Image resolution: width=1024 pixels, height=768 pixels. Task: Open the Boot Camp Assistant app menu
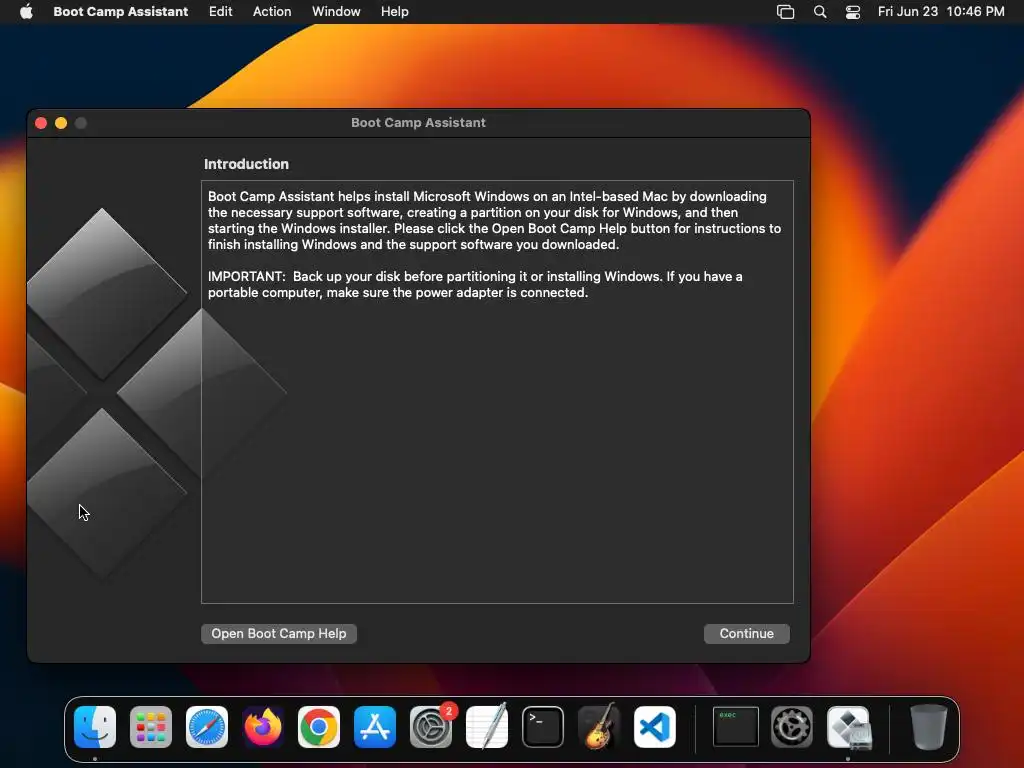pos(120,12)
